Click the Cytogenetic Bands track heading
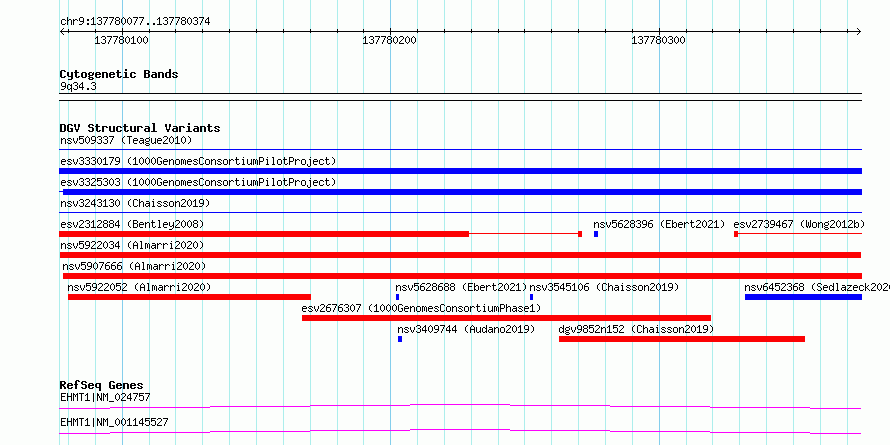The height and width of the screenshot is (445, 890). (x=119, y=74)
